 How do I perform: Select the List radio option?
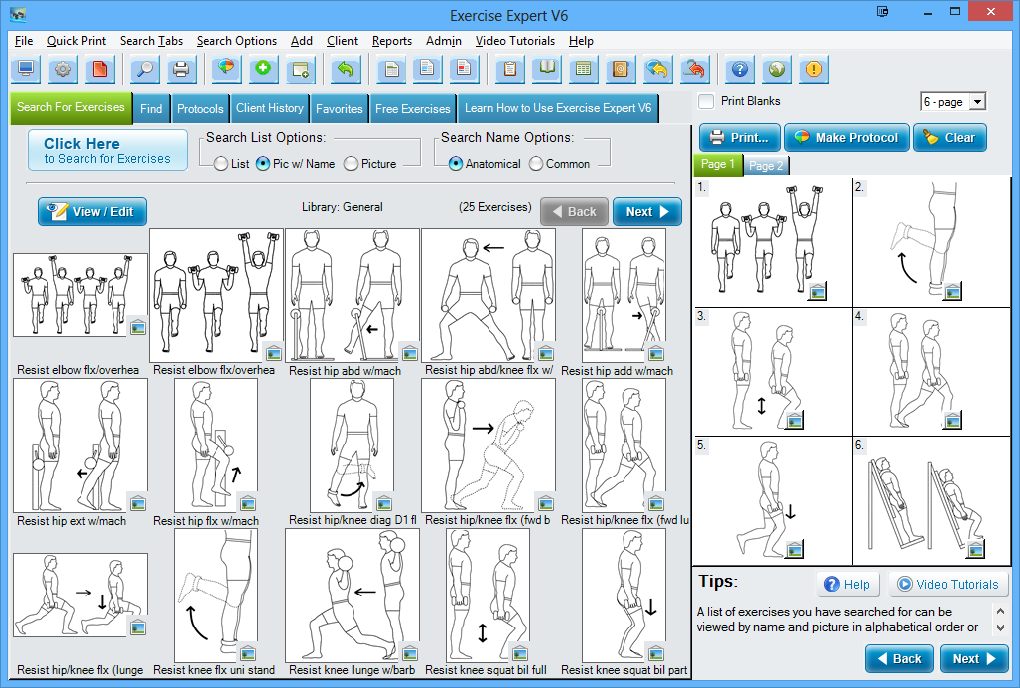coord(221,164)
